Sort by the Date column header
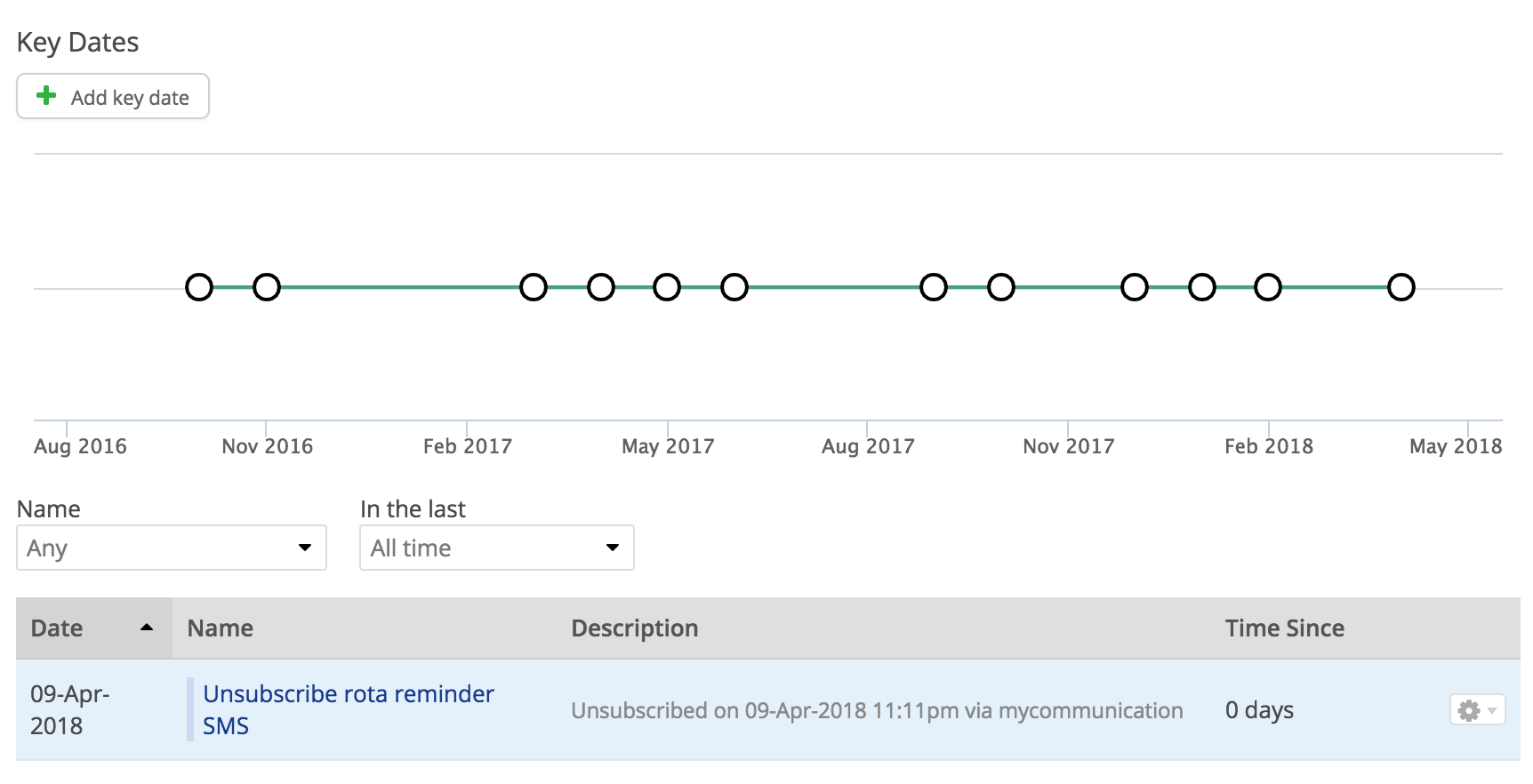This screenshot has height=784, width=1533. [x=57, y=628]
